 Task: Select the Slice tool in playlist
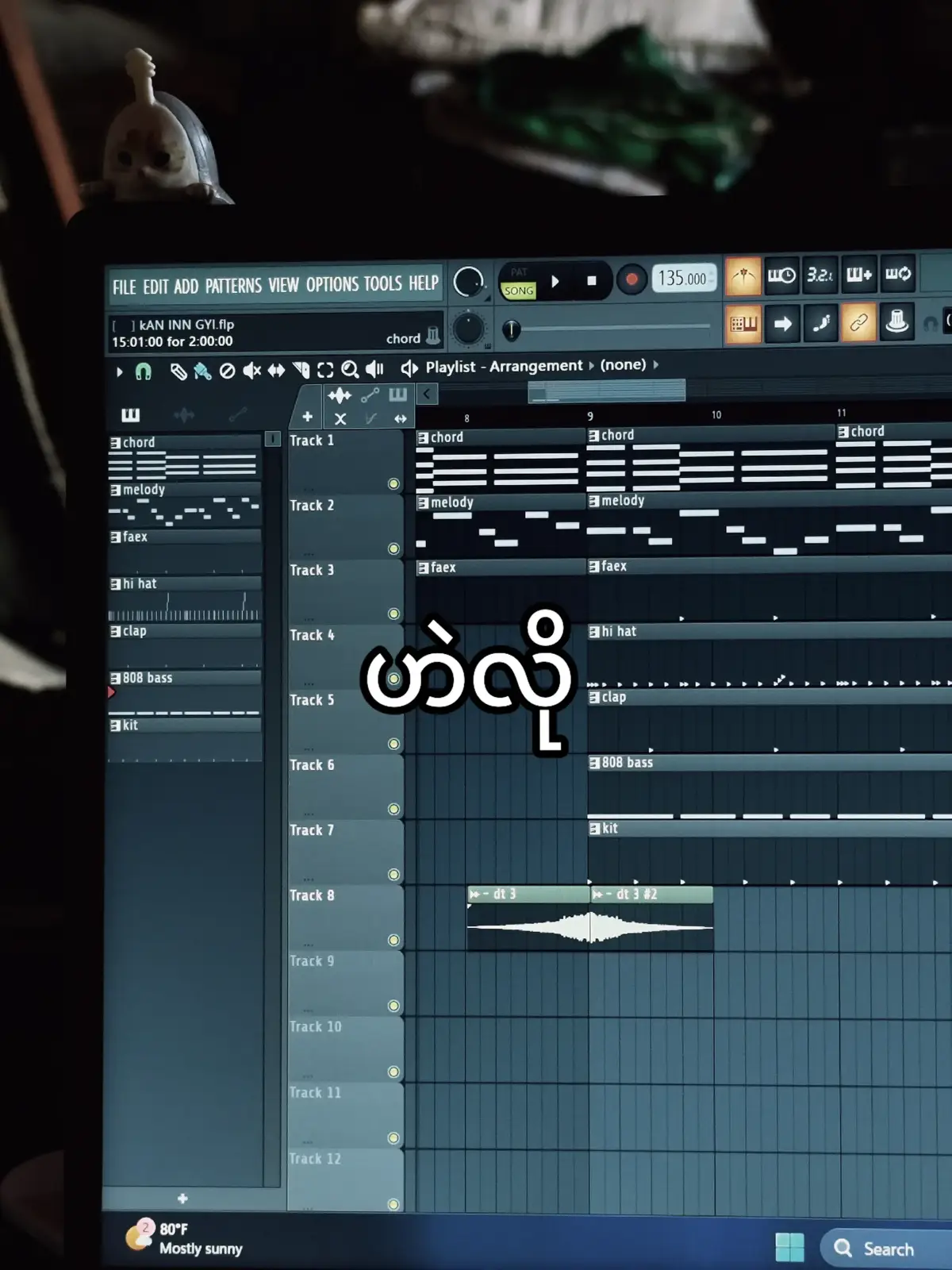coord(301,370)
